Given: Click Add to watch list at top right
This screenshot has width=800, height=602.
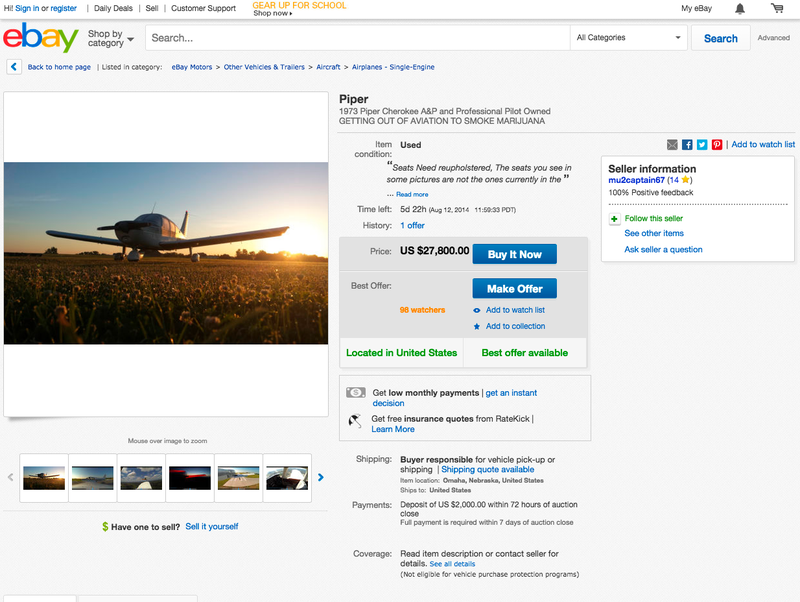Looking at the screenshot, I should point(763,144).
